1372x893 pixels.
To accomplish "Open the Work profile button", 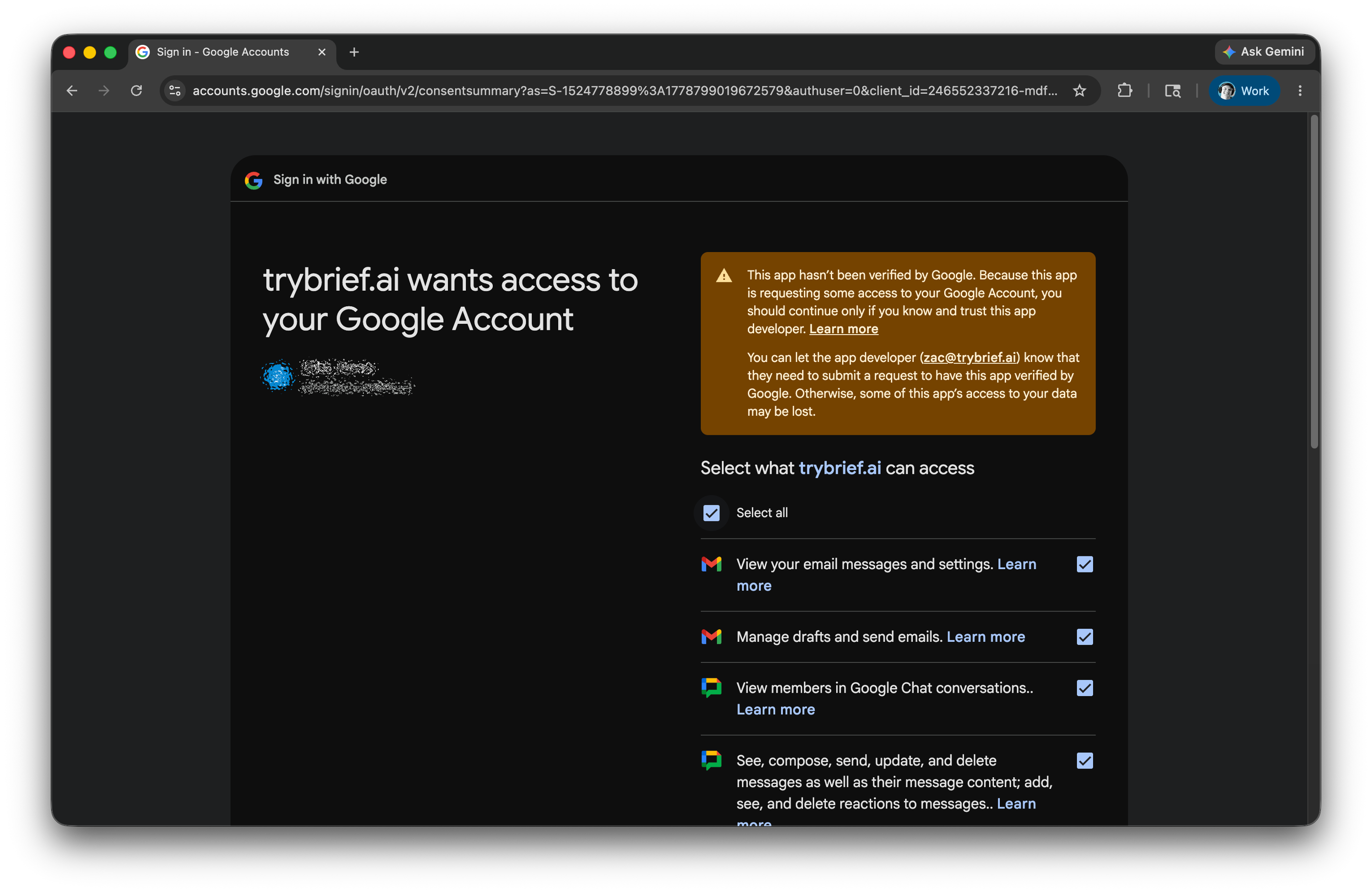I will click(1244, 90).
